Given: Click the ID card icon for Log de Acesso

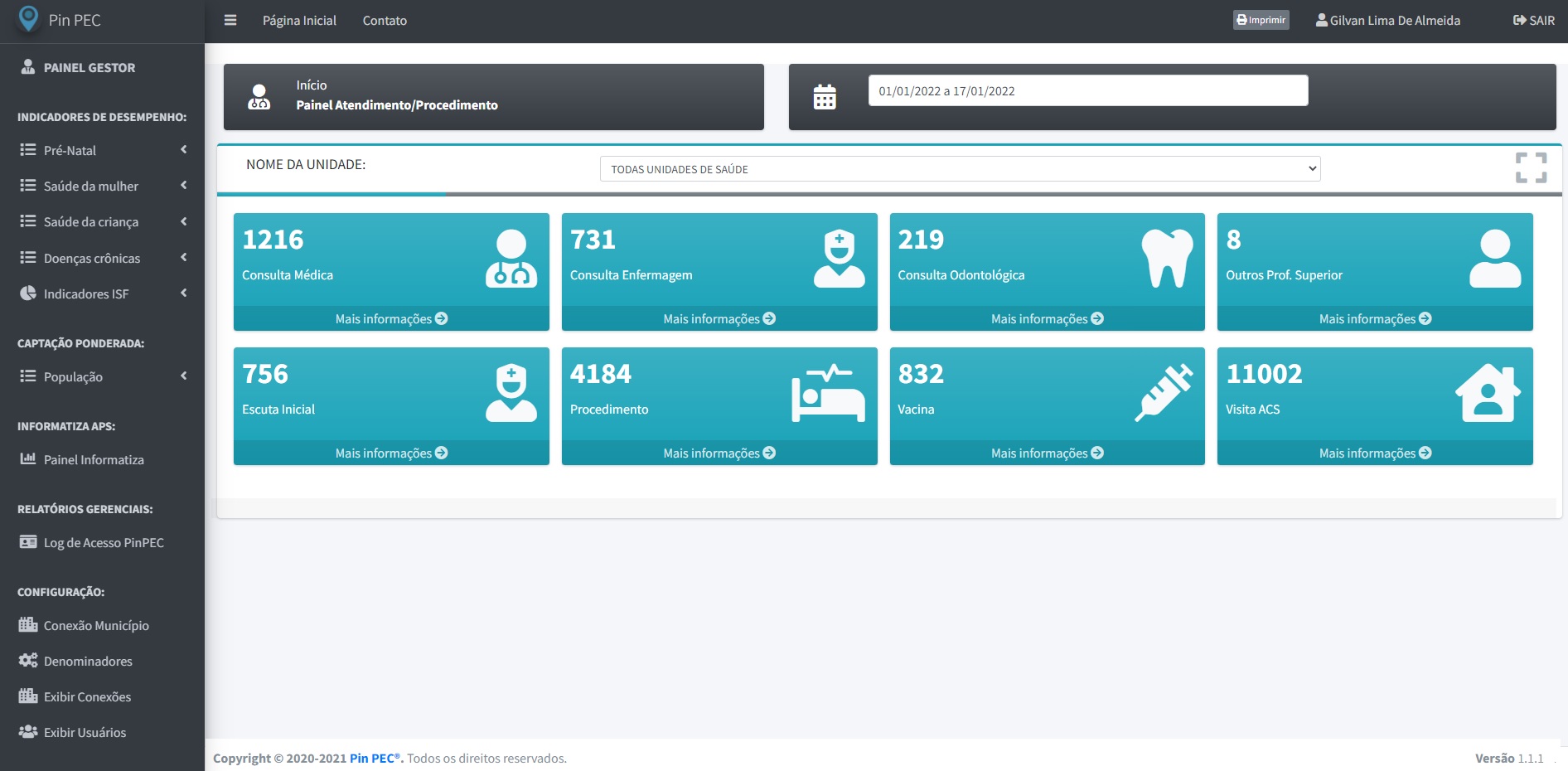Looking at the screenshot, I should (x=28, y=542).
